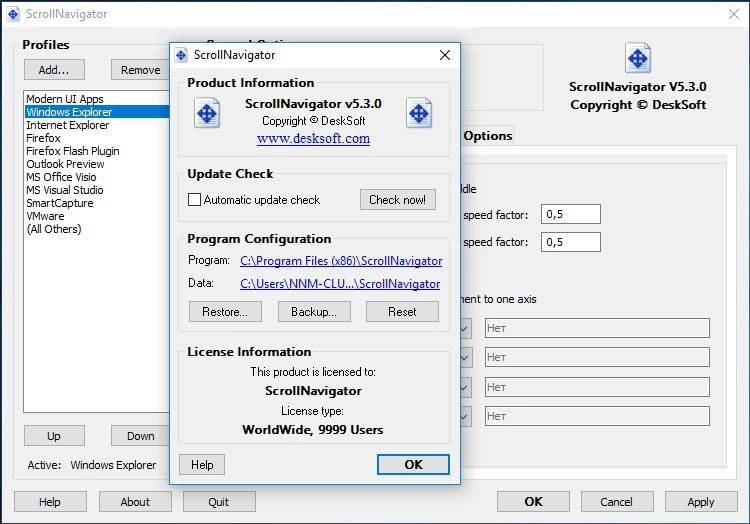750x524 pixels.
Task: Open dropdown beside second Нет field
Action: click(466, 357)
